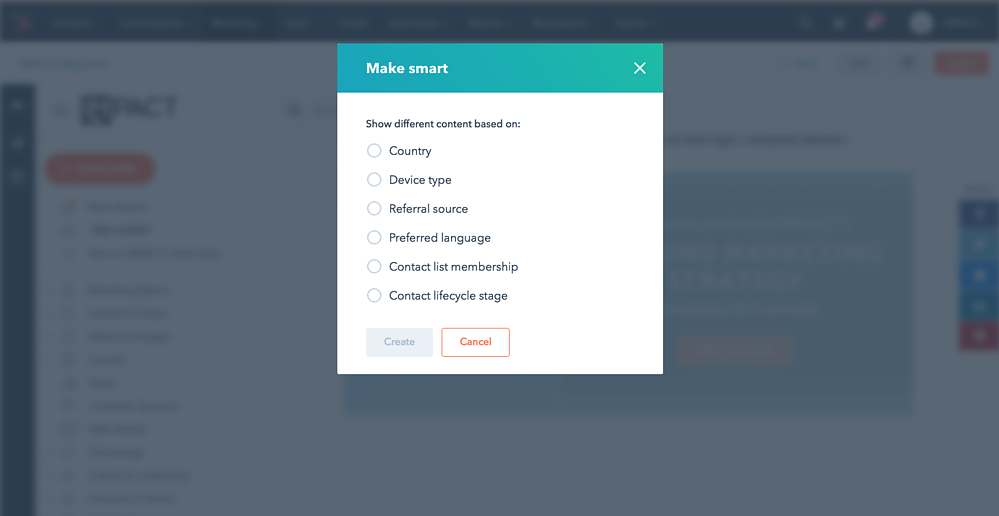Pick the Preferred language radio option
999x516 pixels.
pos(374,238)
